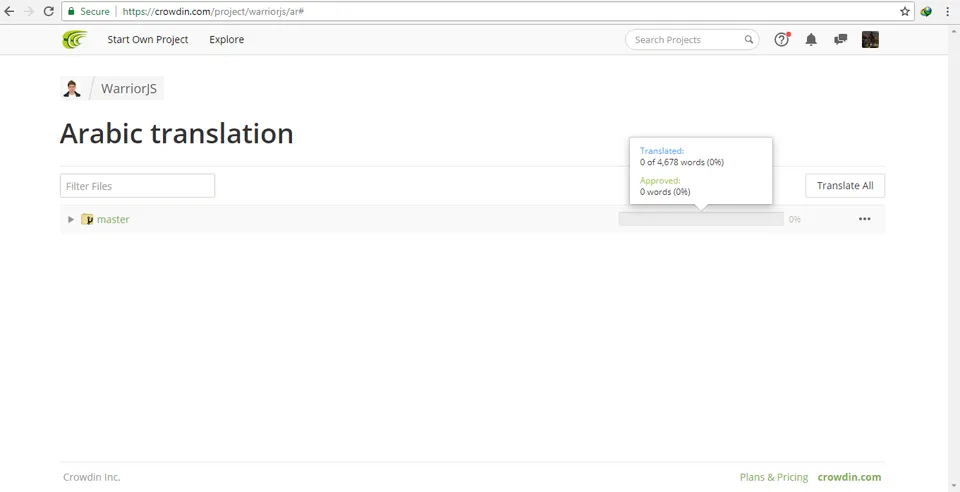The image size is (960, 492).
Task: Click the Translated label in tooltip
Action: point(662,151)
